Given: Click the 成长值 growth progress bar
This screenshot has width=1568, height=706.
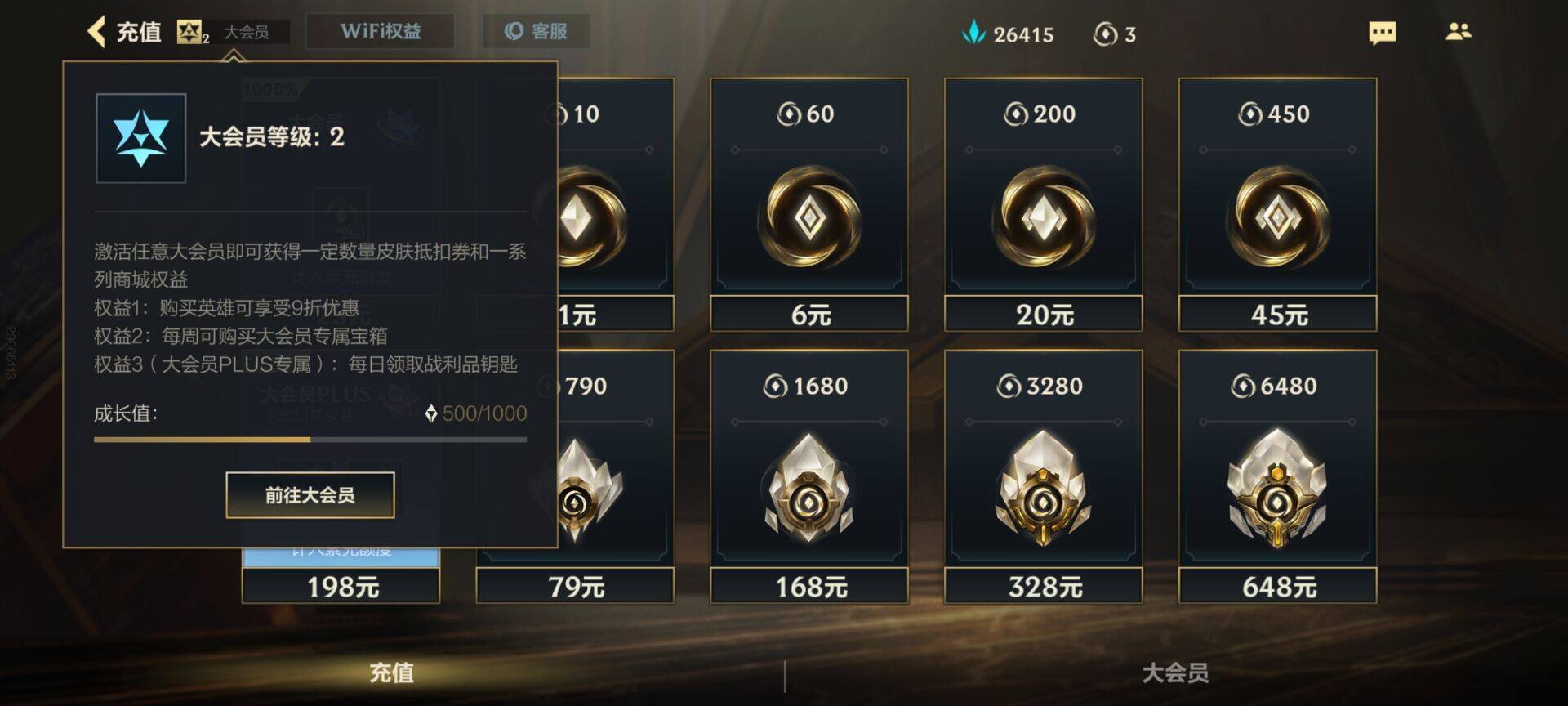Looking at the screenshot, I should 310,440.
